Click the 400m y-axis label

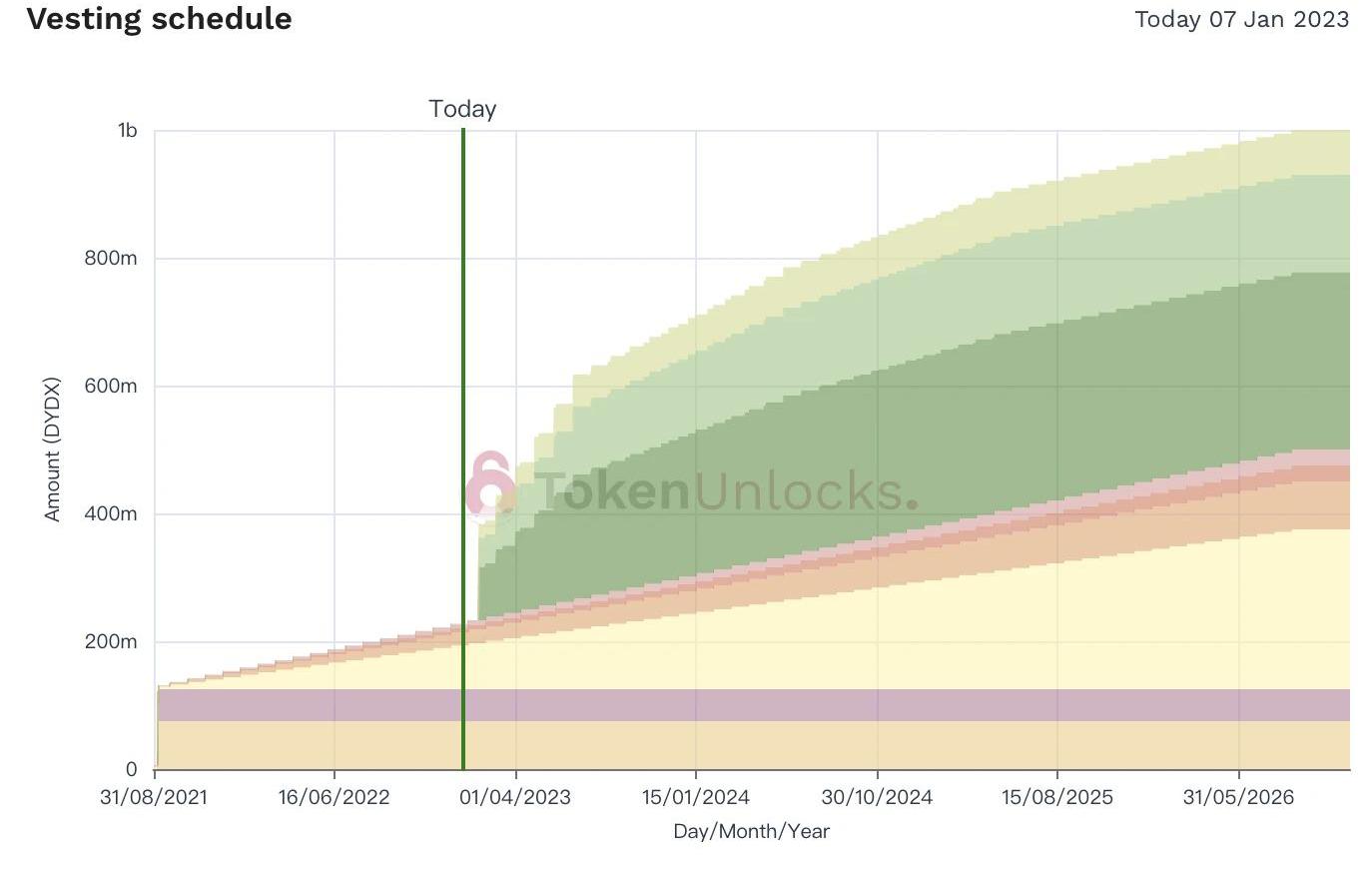tap(111, 514)
